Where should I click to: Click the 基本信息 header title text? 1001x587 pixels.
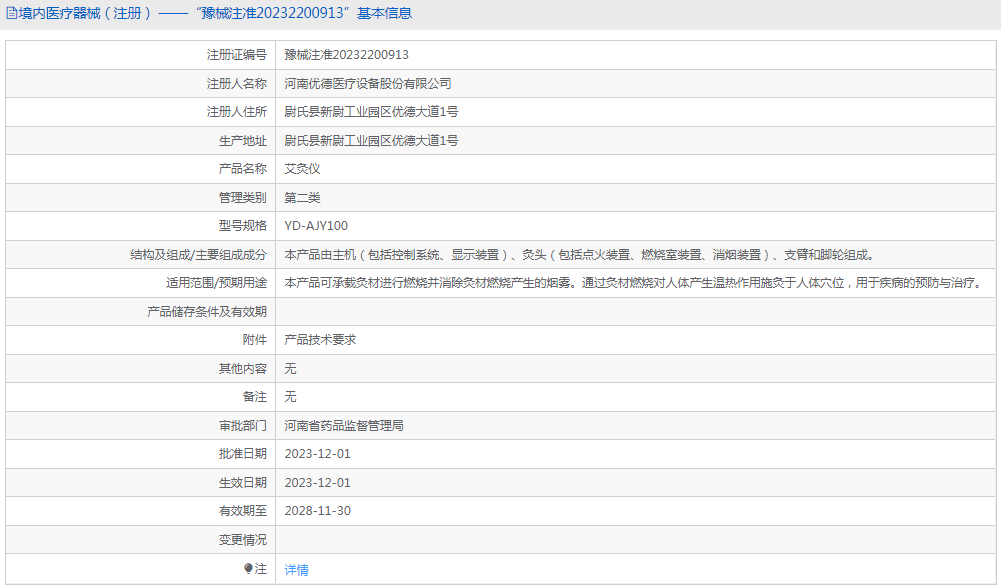tap(384, 13)
